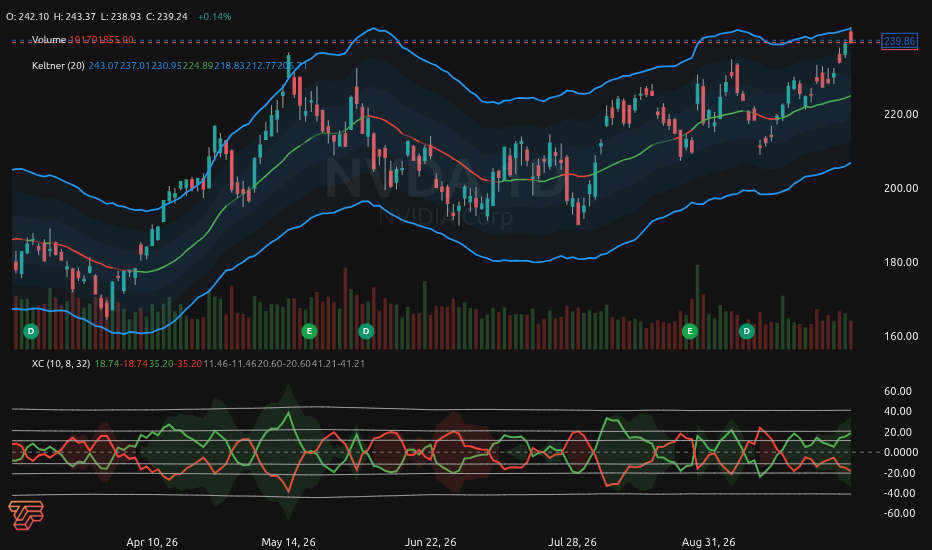932x550 pixels.
Task: Click the 20.00 oscillator axis label
Action: [x=898, y=432]
